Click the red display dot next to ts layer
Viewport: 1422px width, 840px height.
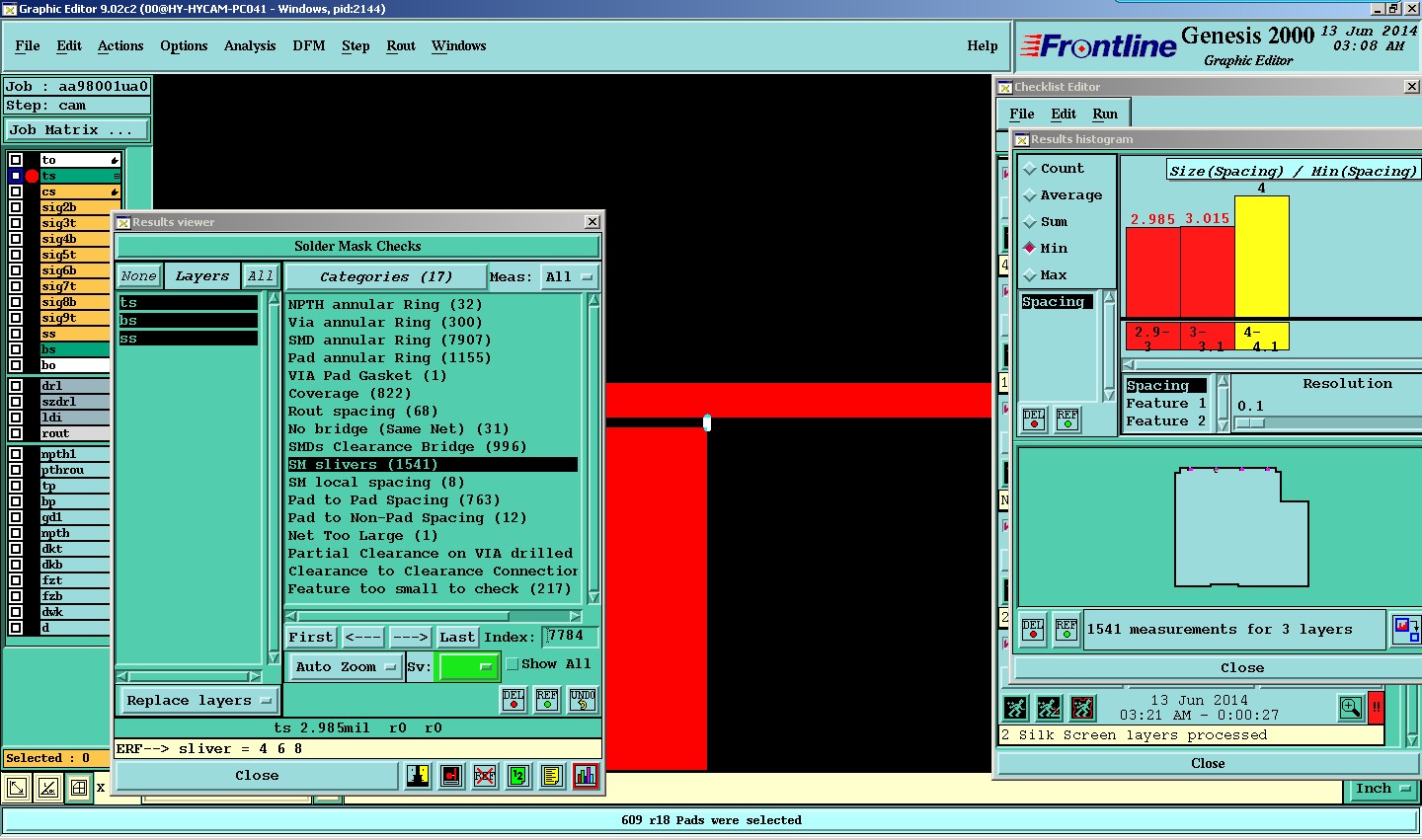click(32, 176)
